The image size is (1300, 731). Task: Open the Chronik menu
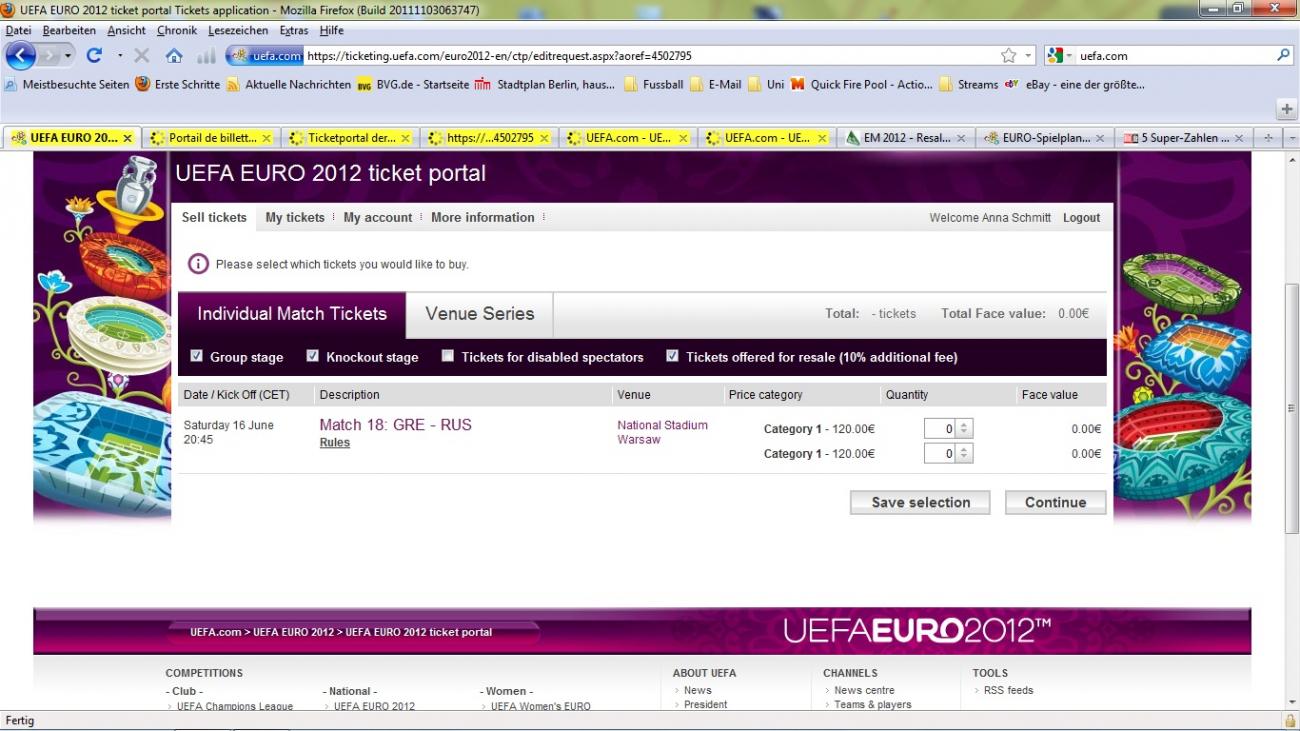[177, 31]
